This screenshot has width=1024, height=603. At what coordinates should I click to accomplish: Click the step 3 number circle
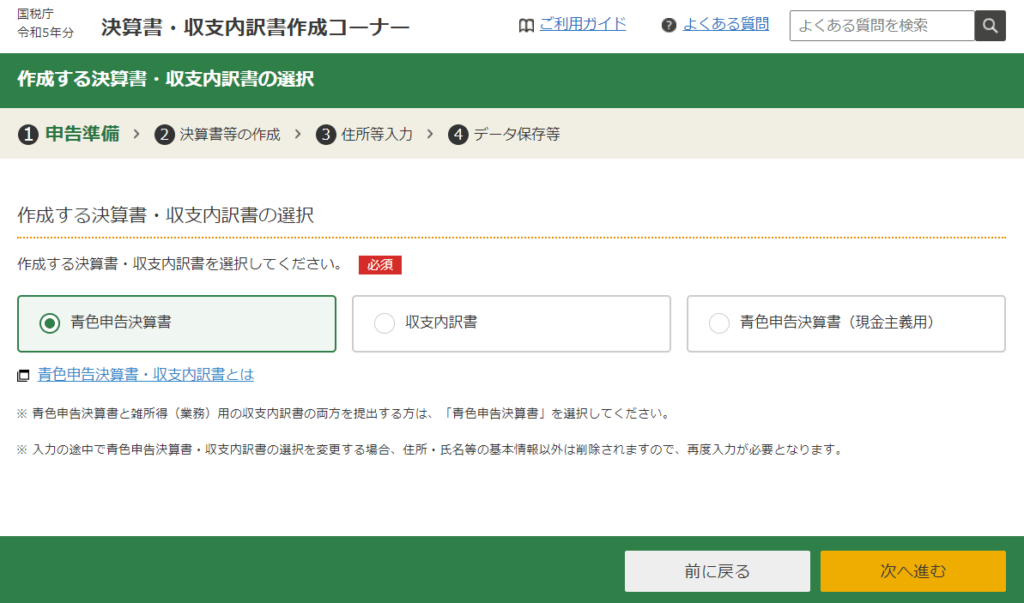tap(325, 134)
